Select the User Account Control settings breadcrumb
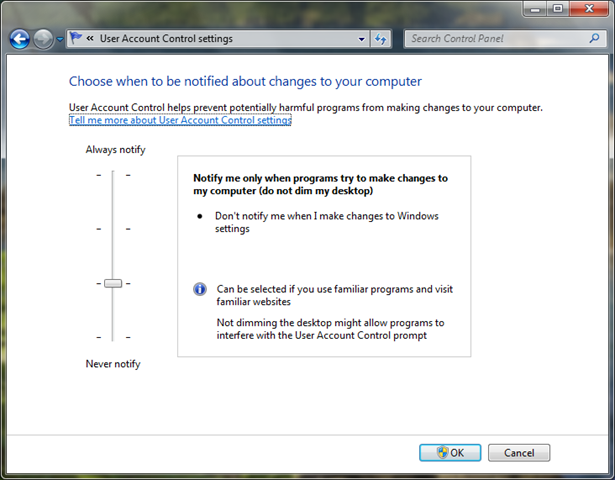Screen dimensions: 615x480 [x=166, y=38]
